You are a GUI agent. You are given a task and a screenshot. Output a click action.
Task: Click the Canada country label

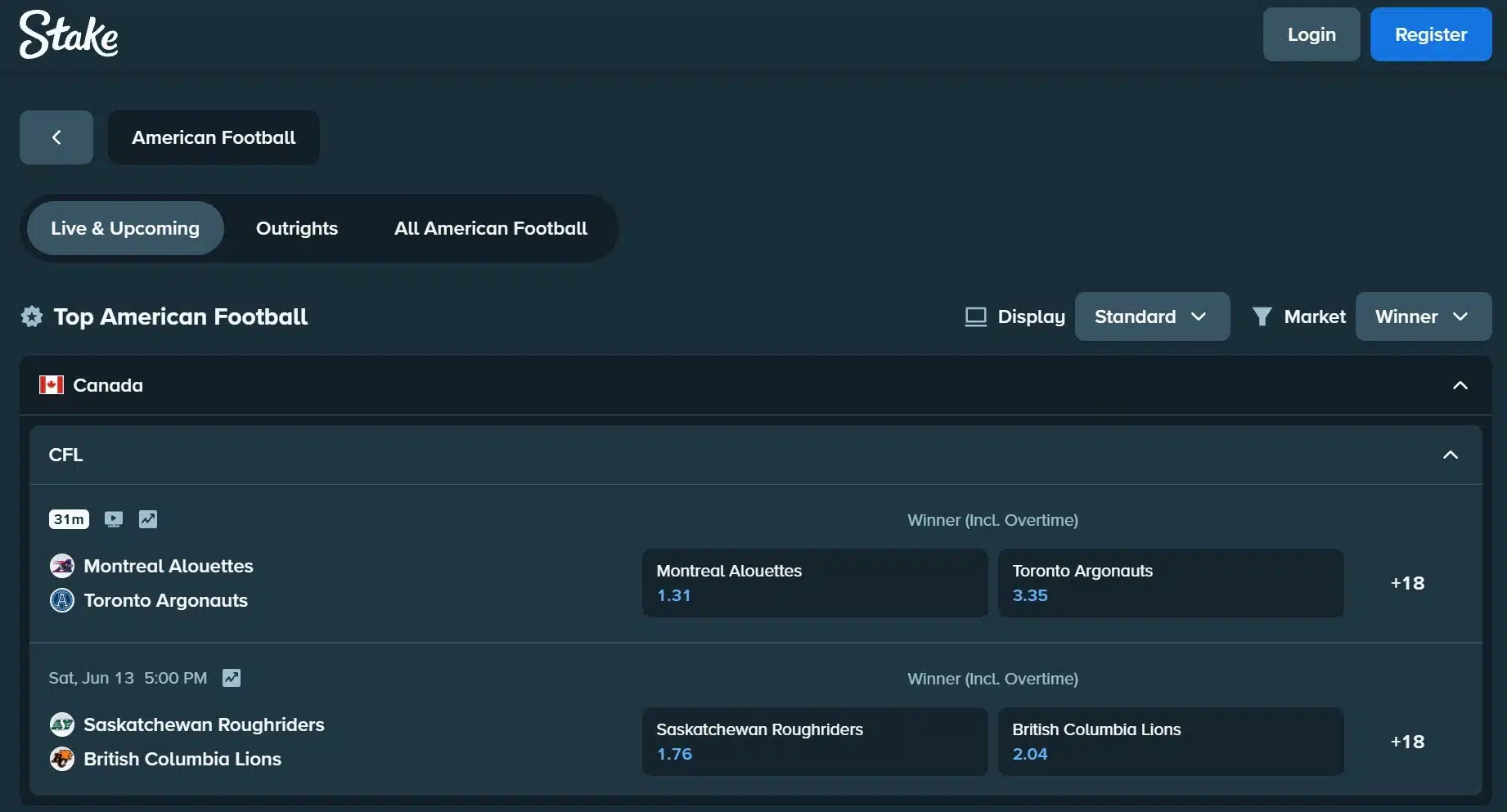108,385
